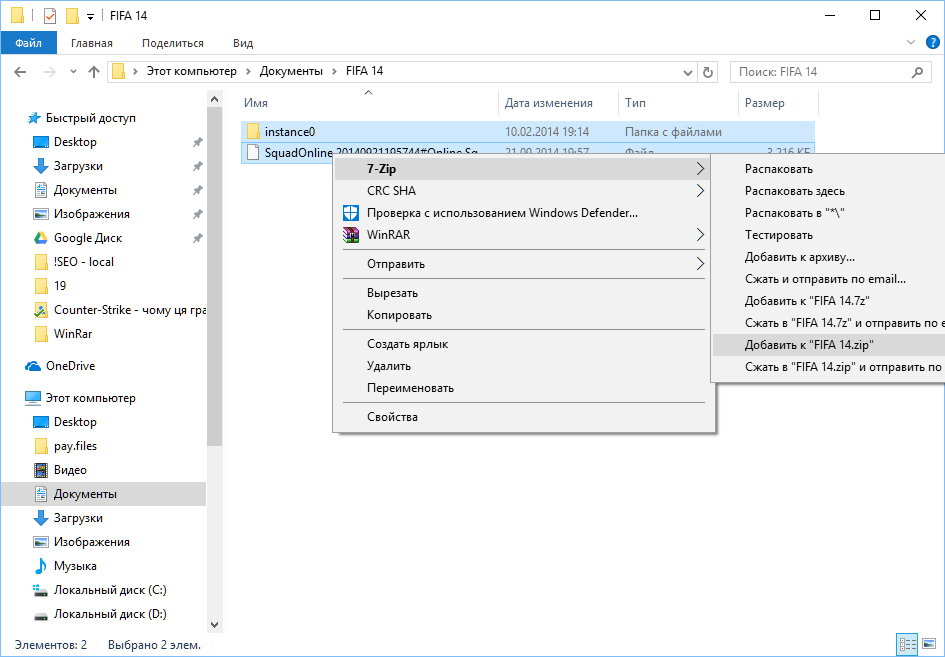
Task: Choose Добавить к "FIFA 14.7z"
Action: [829, 301]
